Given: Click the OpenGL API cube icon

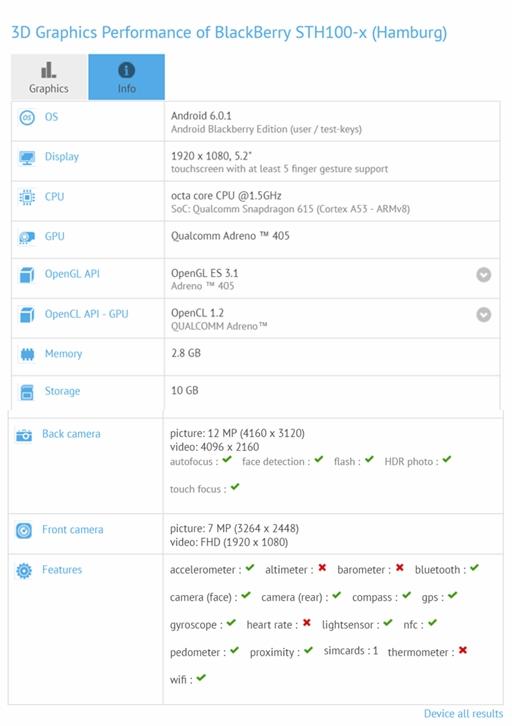Looking at the screenshot, I should (x=27, y=275).
